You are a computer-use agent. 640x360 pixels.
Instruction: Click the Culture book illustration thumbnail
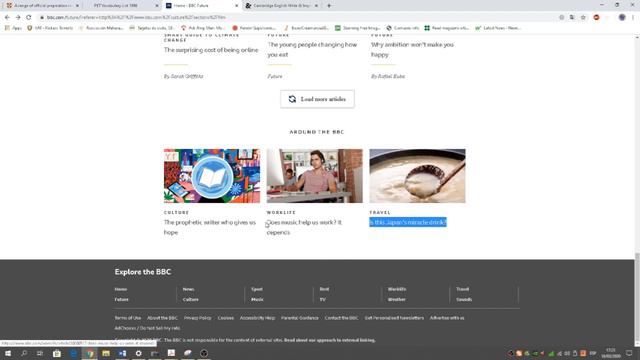[212, 176]
